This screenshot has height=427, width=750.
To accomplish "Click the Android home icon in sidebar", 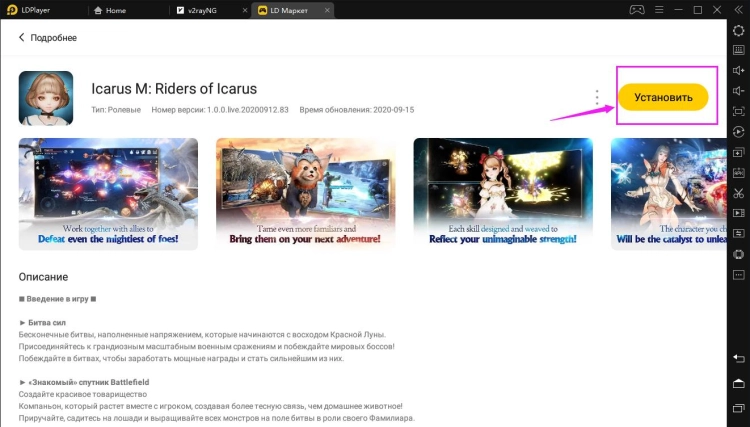I will tap(739, 383).
